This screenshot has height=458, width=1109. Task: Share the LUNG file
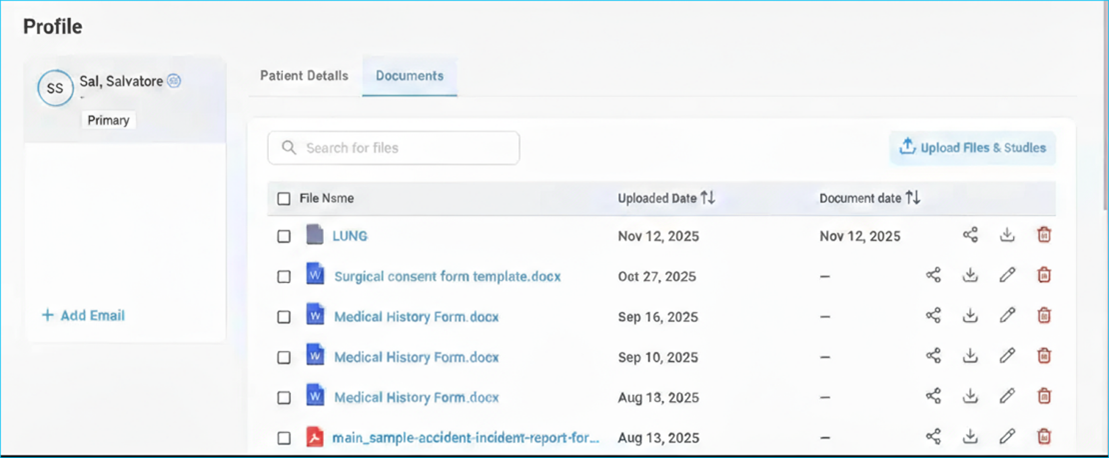tap(970, 235)
